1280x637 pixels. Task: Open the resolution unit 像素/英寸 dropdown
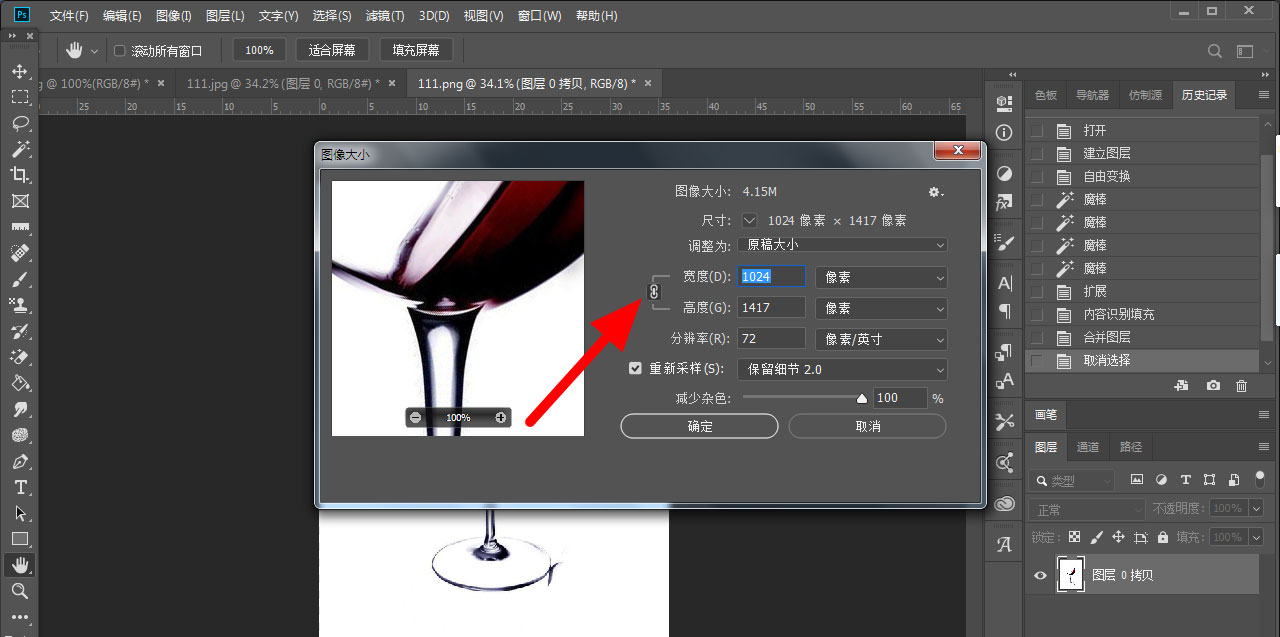881,339
